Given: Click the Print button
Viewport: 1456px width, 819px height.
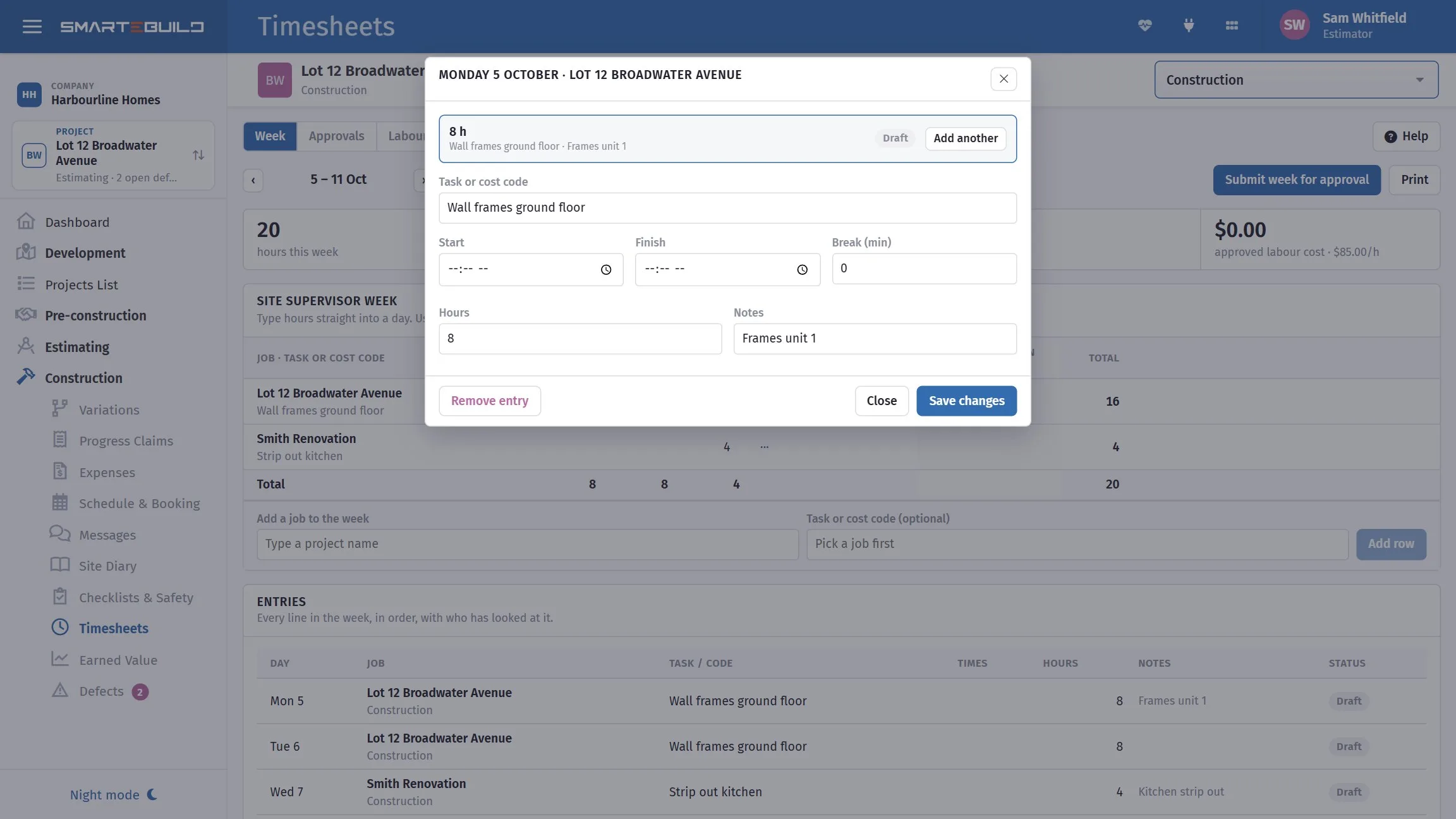Looking at the screenshot, I should (x=1414, y=180).
